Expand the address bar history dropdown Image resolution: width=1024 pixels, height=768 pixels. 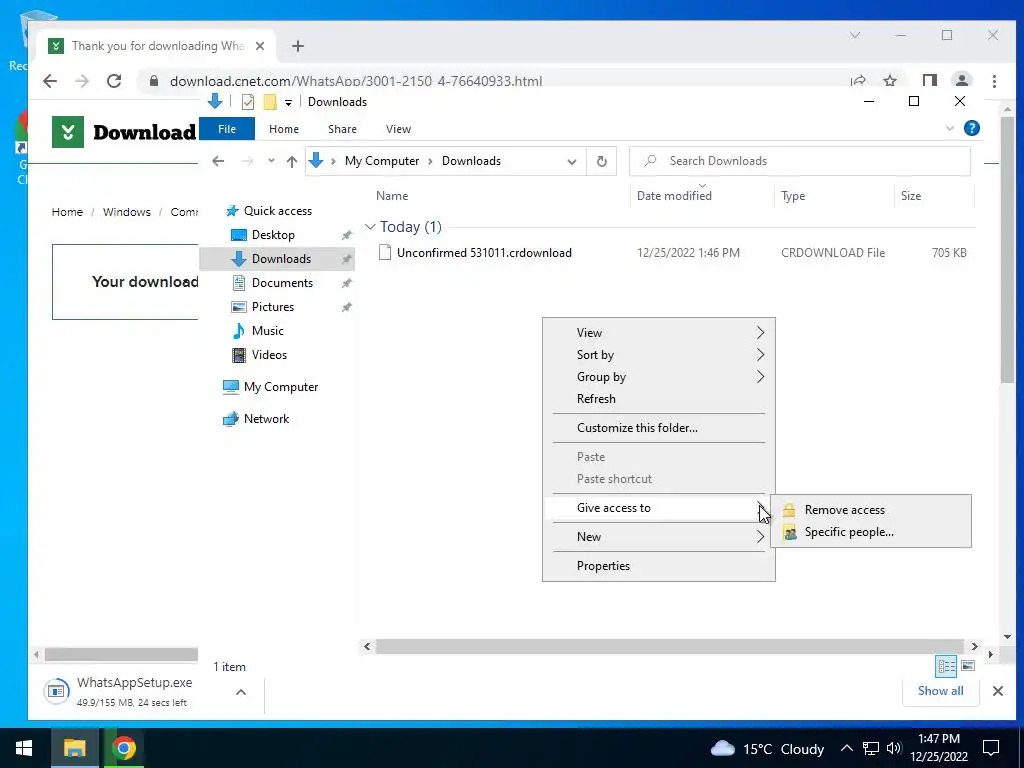pyautogui.click(x=571, y=161)
